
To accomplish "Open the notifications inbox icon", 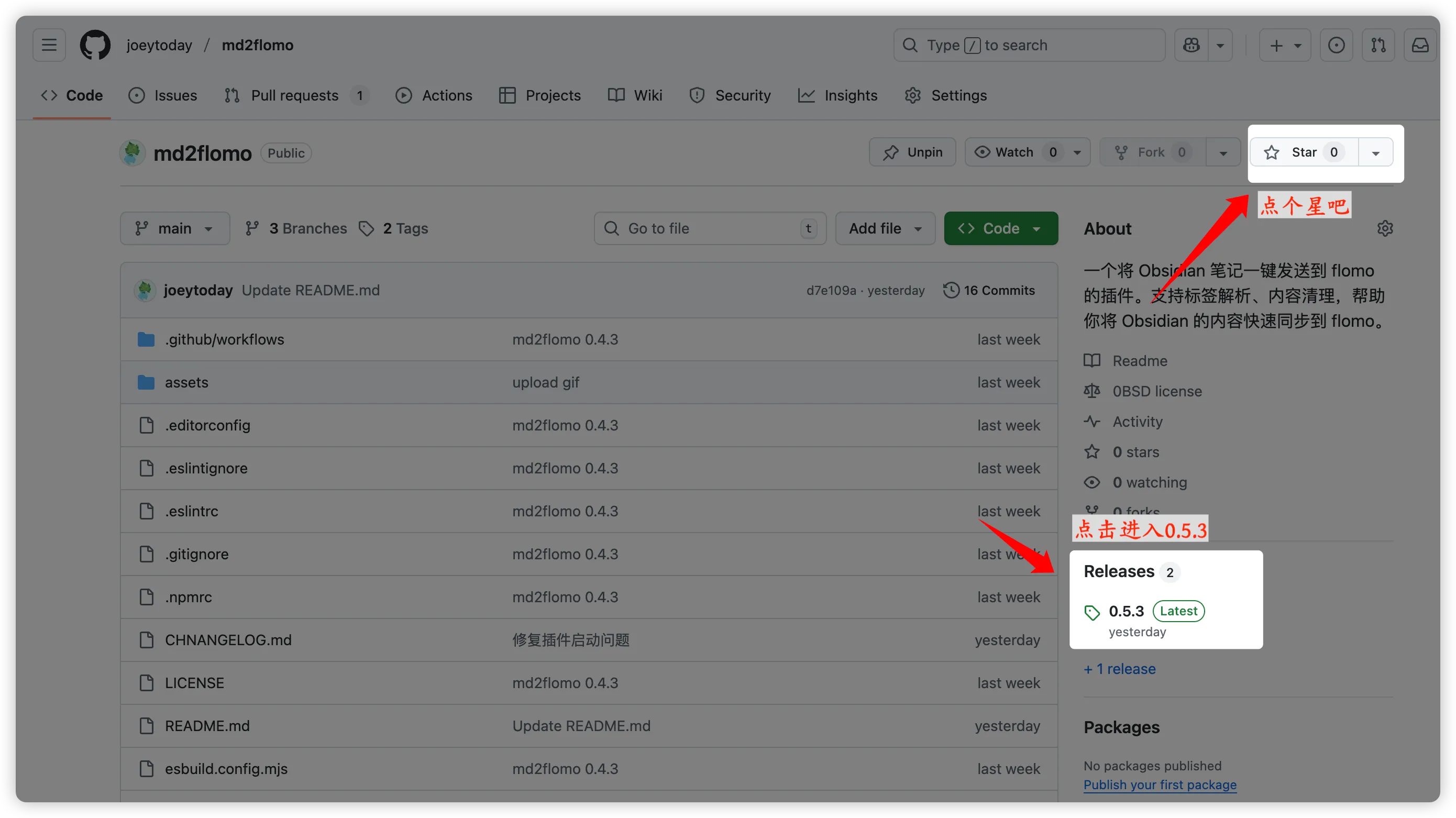I will point(1420,45).
